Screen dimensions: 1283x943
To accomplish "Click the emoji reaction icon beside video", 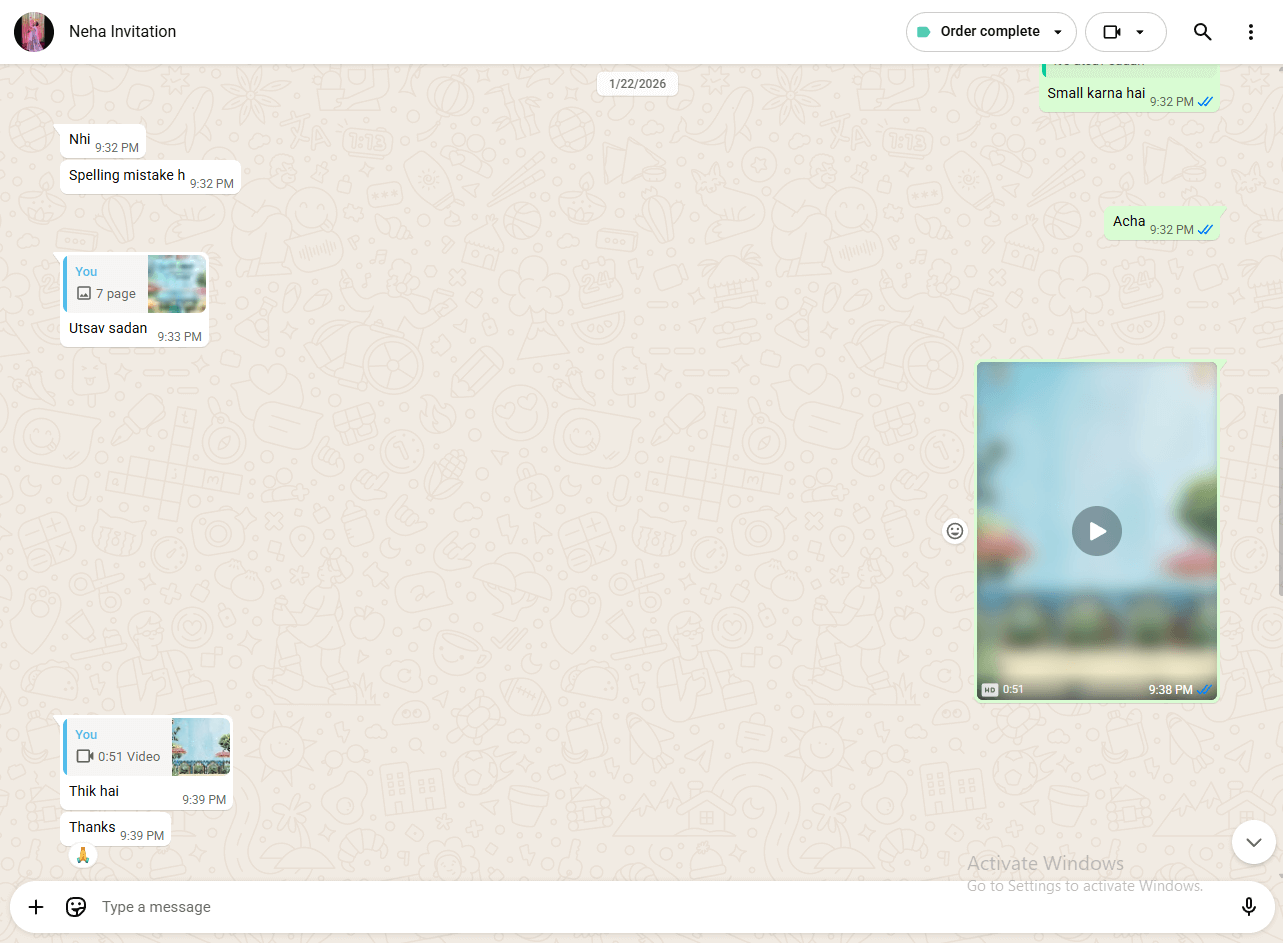I will (955, 531).
